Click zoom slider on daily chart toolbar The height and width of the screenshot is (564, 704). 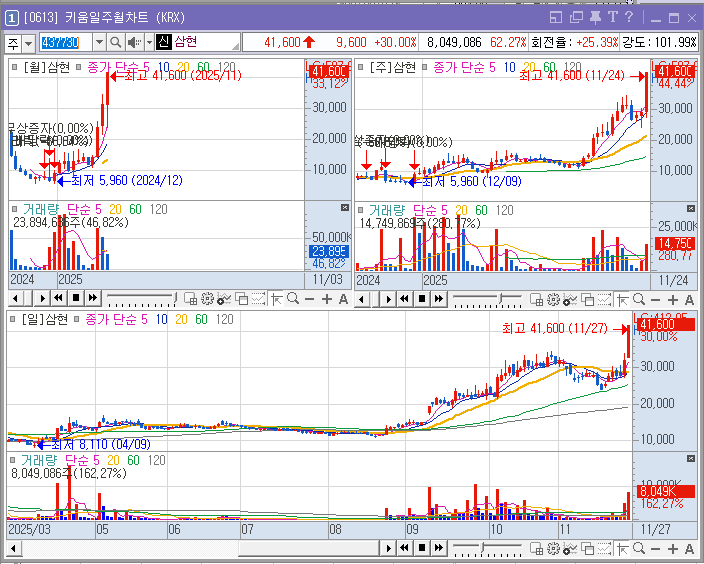click(x=487, y=548)
